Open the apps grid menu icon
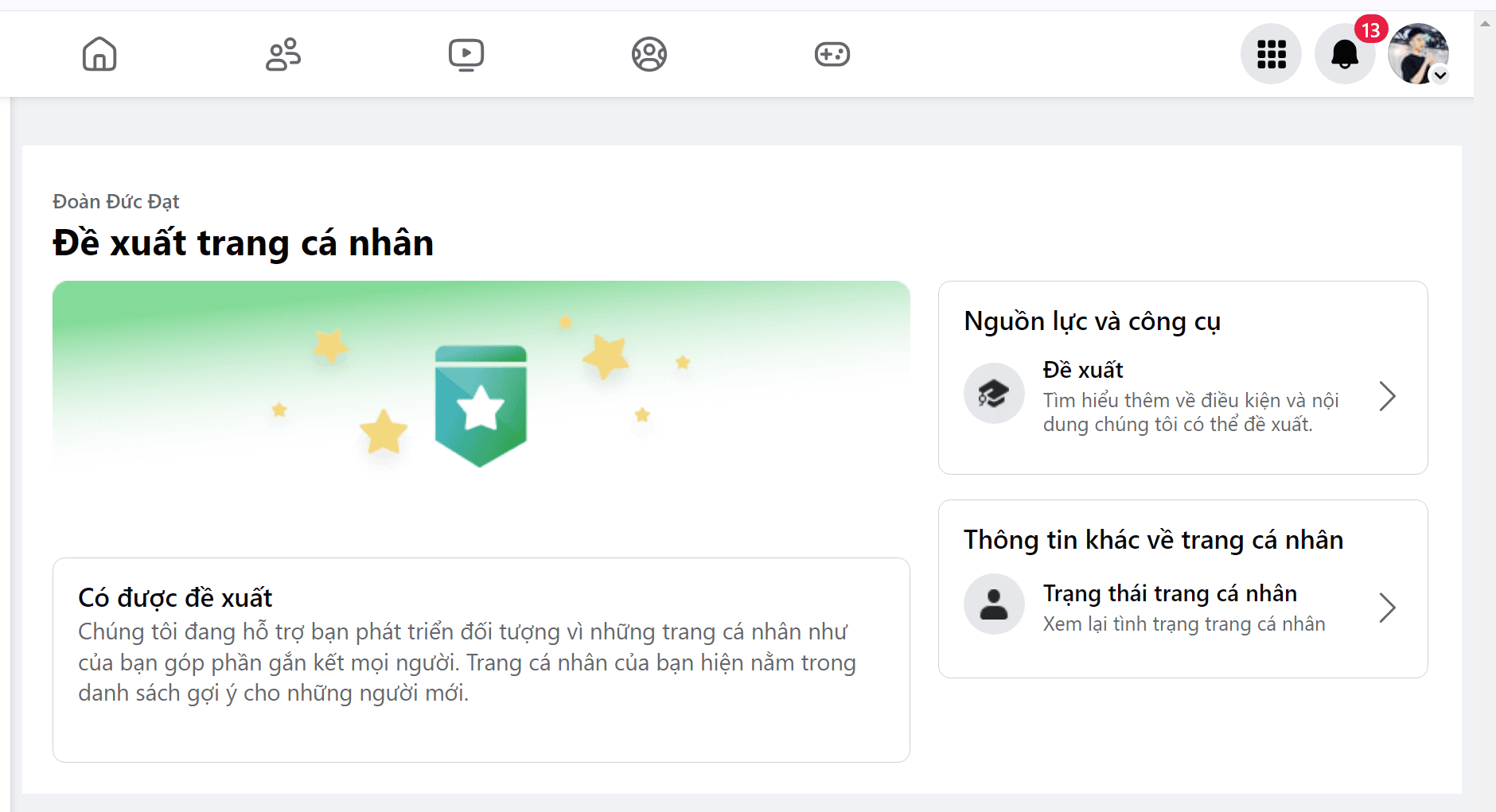1496x812 pixels. (1271, 54)
